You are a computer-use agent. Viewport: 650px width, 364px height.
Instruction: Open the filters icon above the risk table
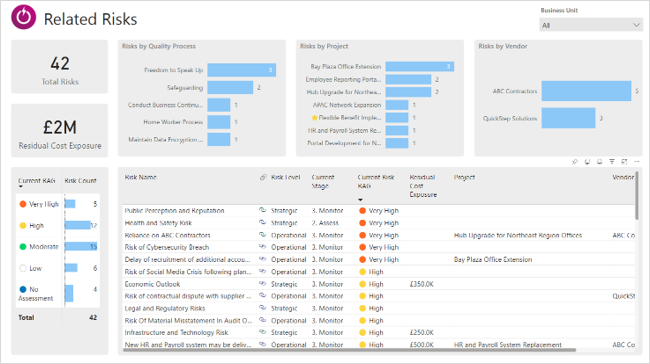(x=612, y=162)
